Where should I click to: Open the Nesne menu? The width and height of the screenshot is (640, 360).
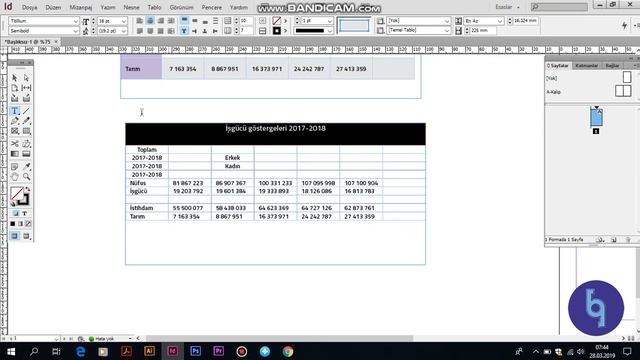pyautogui.click(x=131, y=7)
